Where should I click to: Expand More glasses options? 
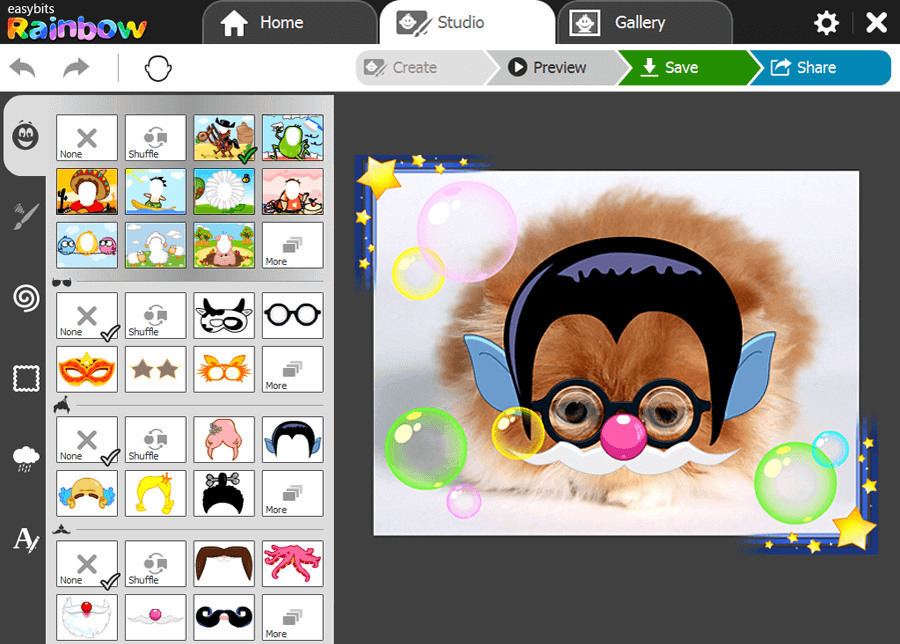click(x=292, y=369)
